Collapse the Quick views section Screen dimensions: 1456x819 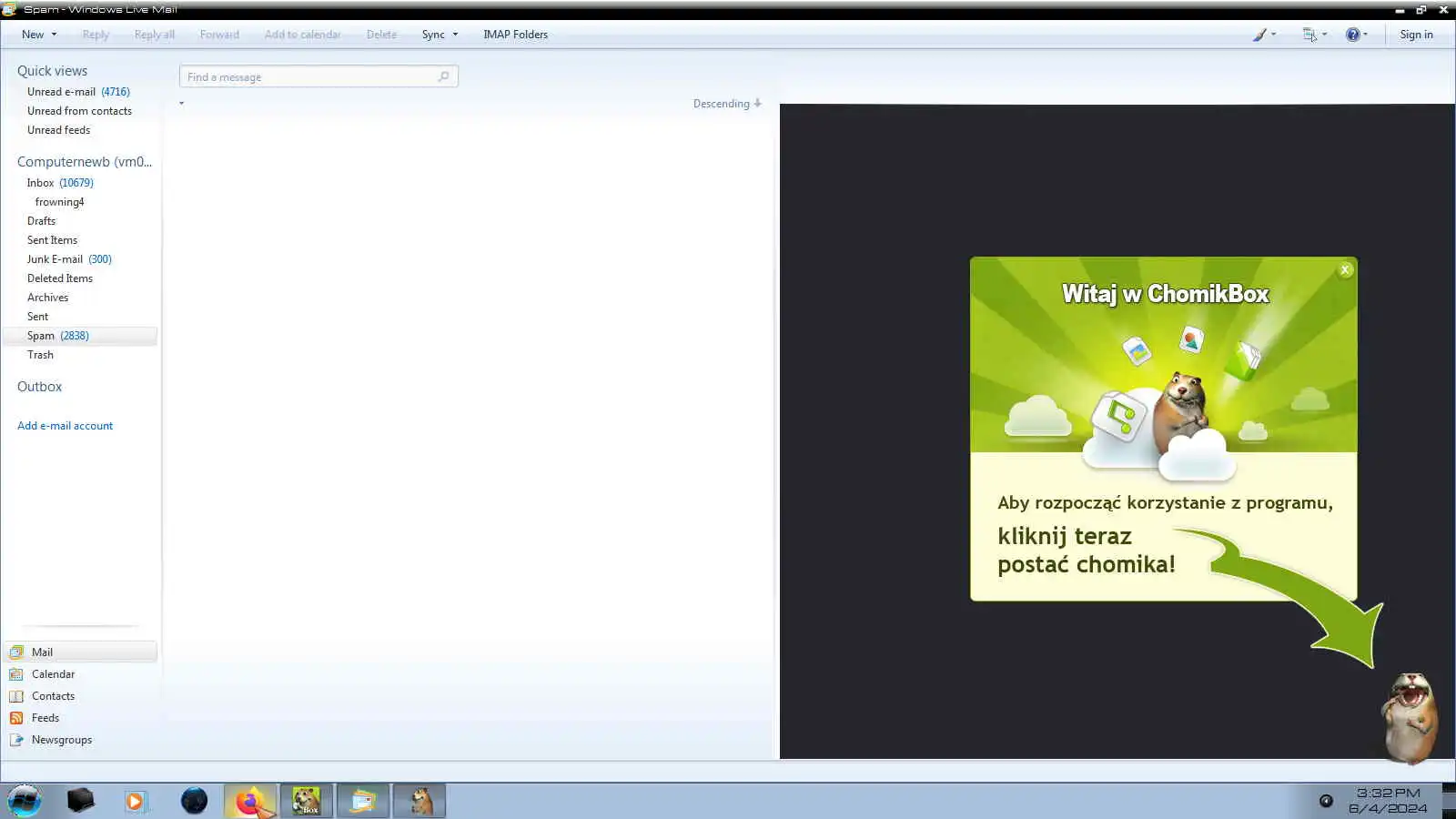pos(52,71)
